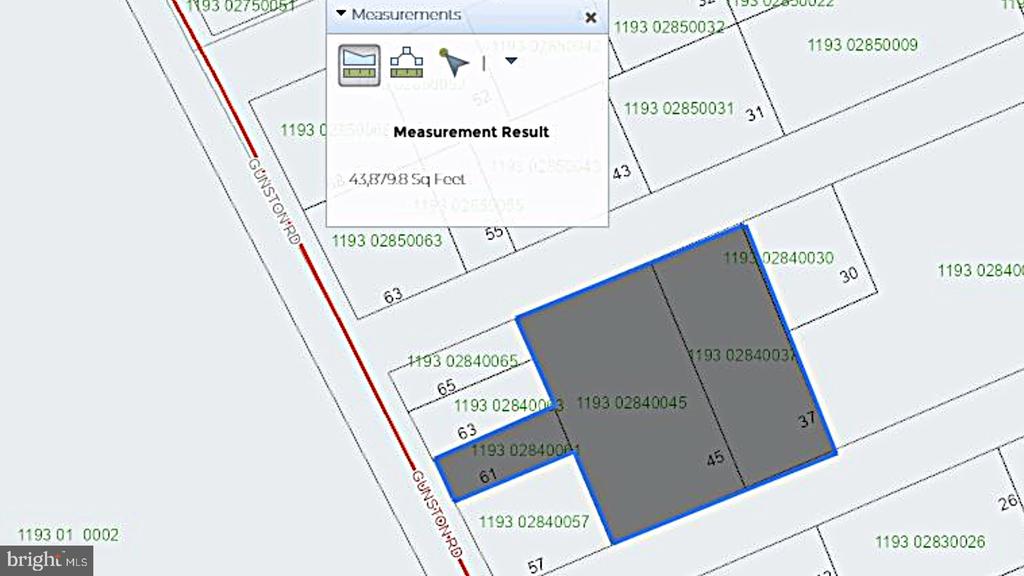Image resolution: width=1024 pixels, height=576 pixels.
Task: Click parcel label 1193 02840037
Action: pyautogui.click(x=743, y=355)
